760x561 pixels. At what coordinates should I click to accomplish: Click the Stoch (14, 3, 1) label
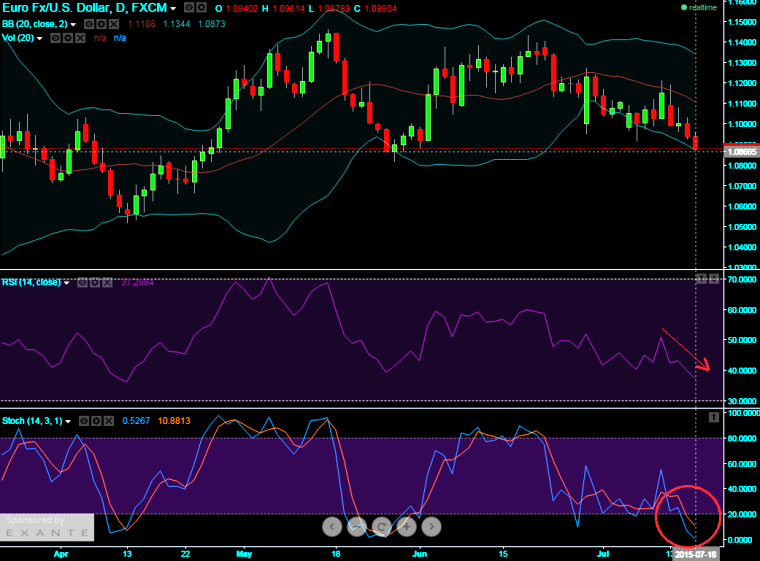(x=32, y=421)
